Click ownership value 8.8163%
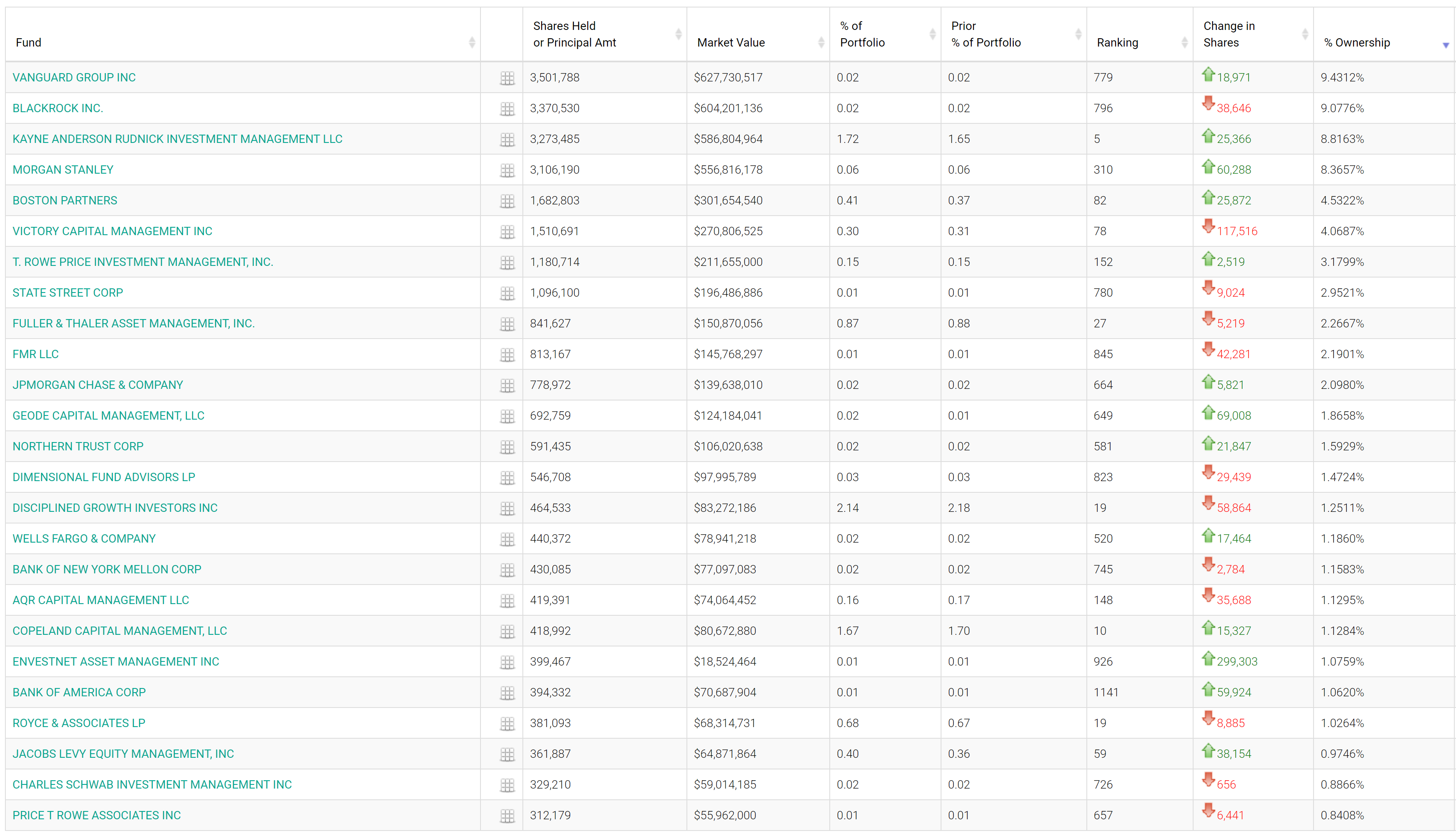This screenshot has height=833, width=1456. click(1342, 139)
